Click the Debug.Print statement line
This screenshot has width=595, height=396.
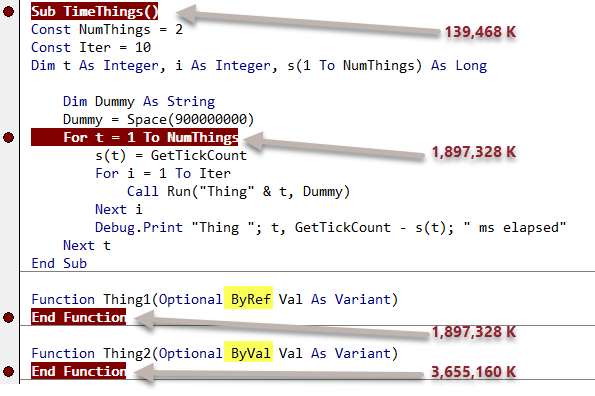pos(330,228)
